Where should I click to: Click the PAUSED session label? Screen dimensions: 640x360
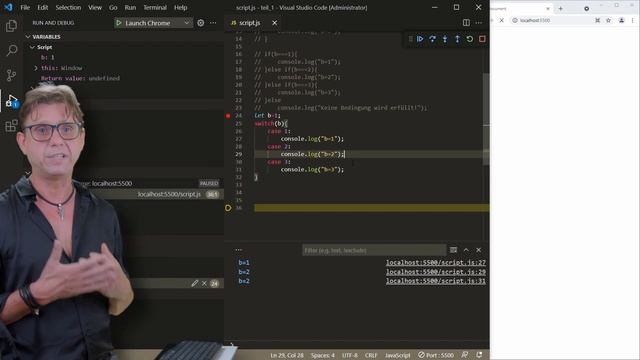point(209,183)
